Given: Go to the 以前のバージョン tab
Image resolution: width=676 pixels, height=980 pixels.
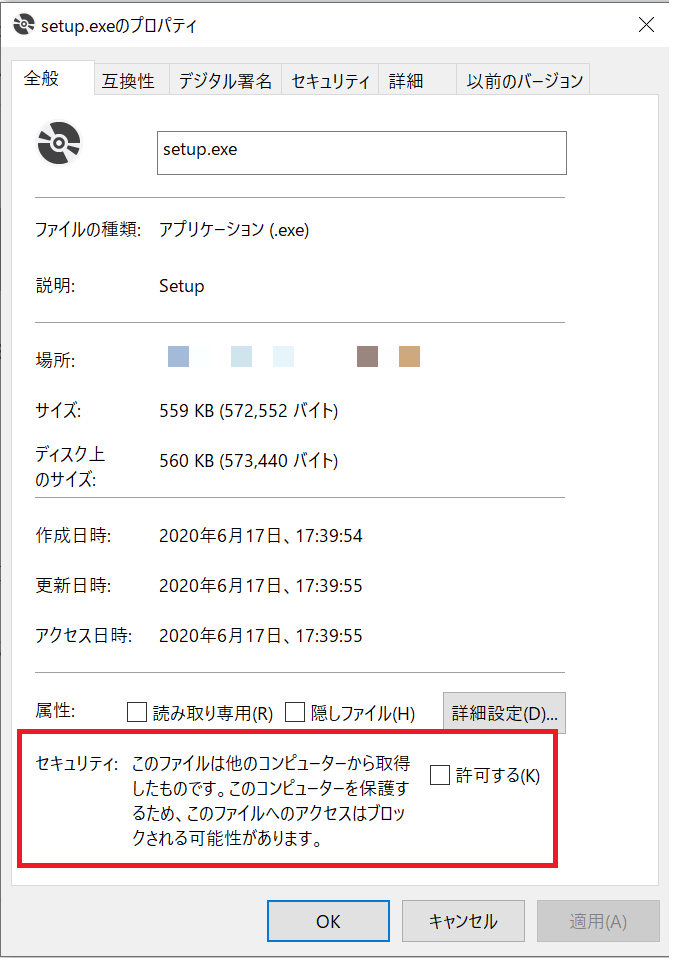Looking at the screenshot, I should pyautogui.click(x=523, y=81).
